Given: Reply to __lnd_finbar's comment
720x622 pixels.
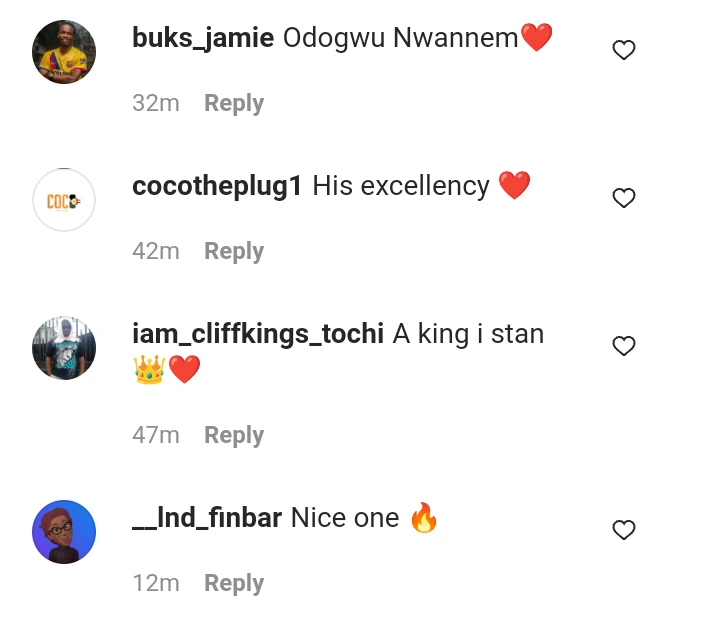Looking at the screenshot, I should [x=234, y=583].
